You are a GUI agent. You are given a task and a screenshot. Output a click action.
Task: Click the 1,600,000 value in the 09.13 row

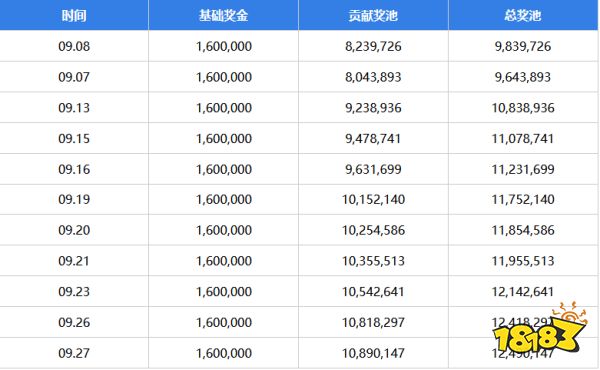(224, 108)
